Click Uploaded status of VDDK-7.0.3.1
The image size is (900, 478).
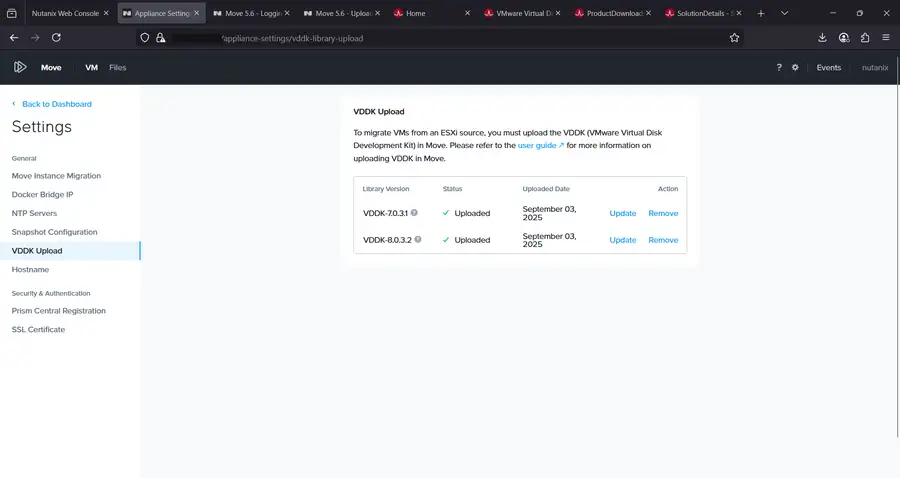click(466, 213)
